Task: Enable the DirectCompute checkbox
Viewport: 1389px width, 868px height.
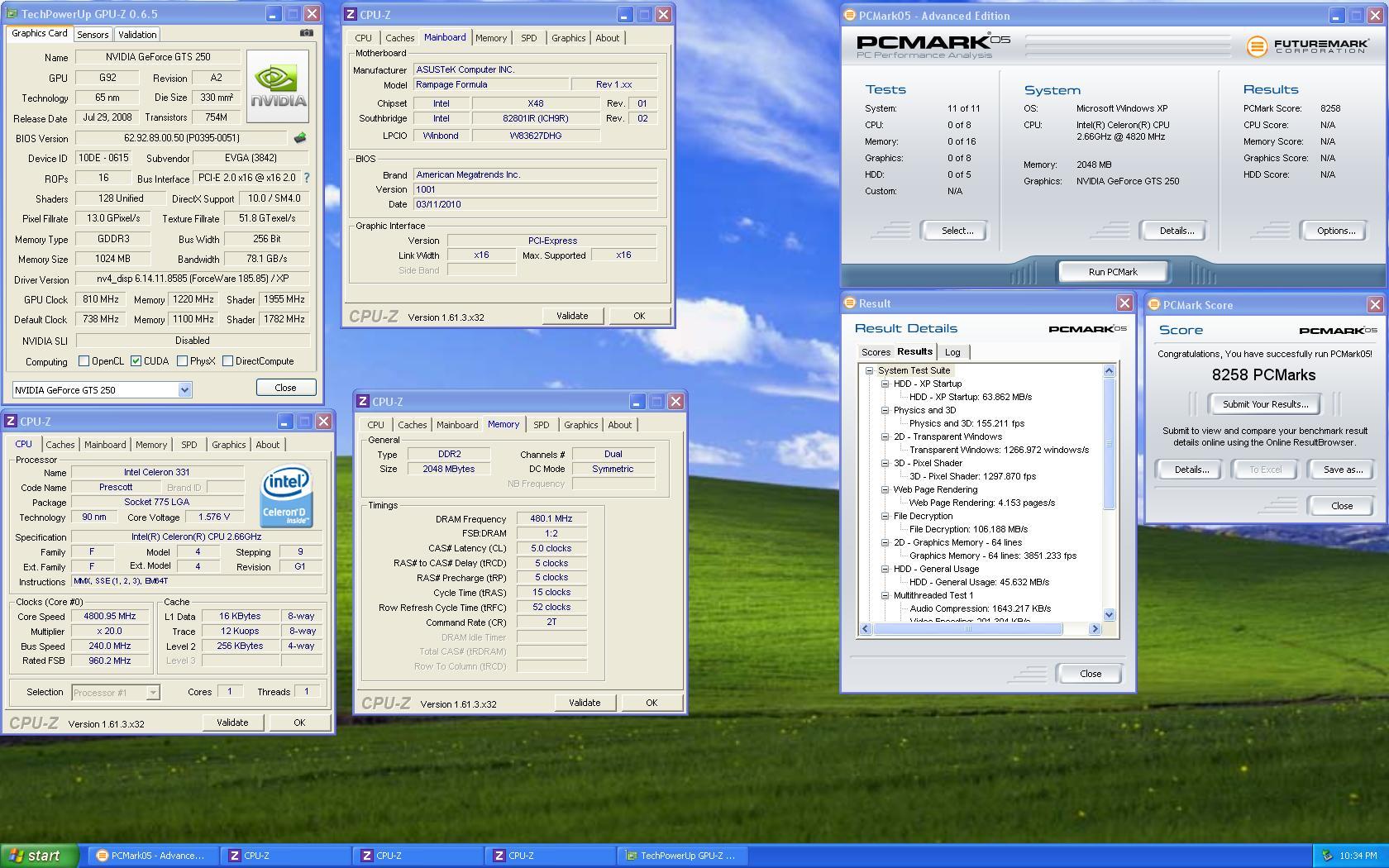Action: (x=227, y=361)
